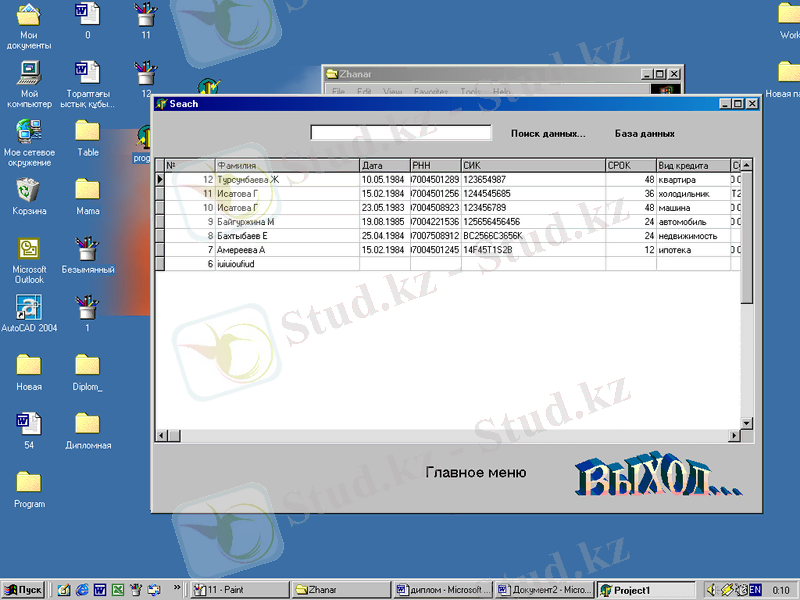The image size is (800, 600).
Task: Click the База данных button
Action: tap(644, 134)
